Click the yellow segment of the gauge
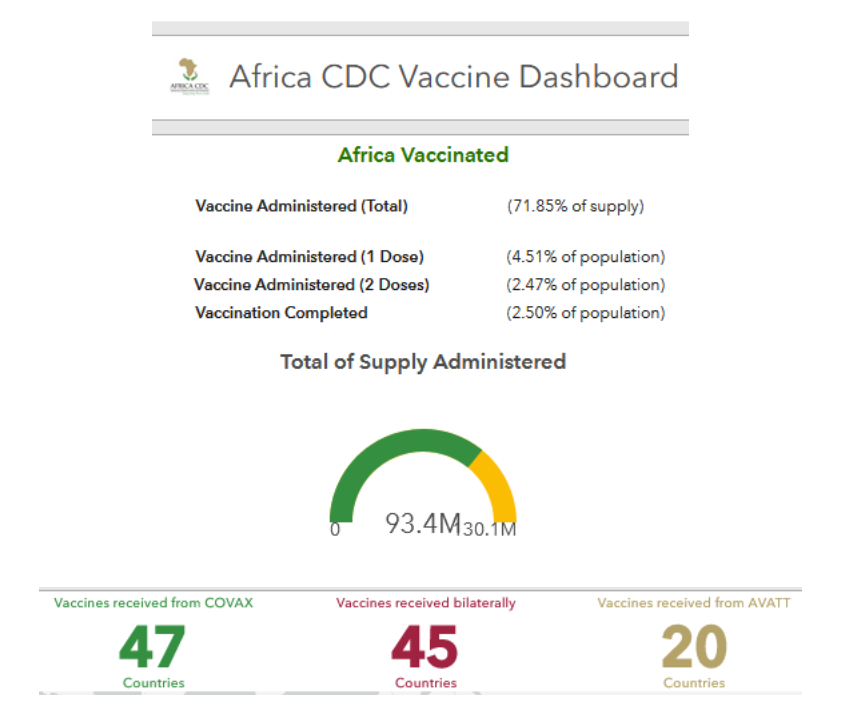 [494, 482]
